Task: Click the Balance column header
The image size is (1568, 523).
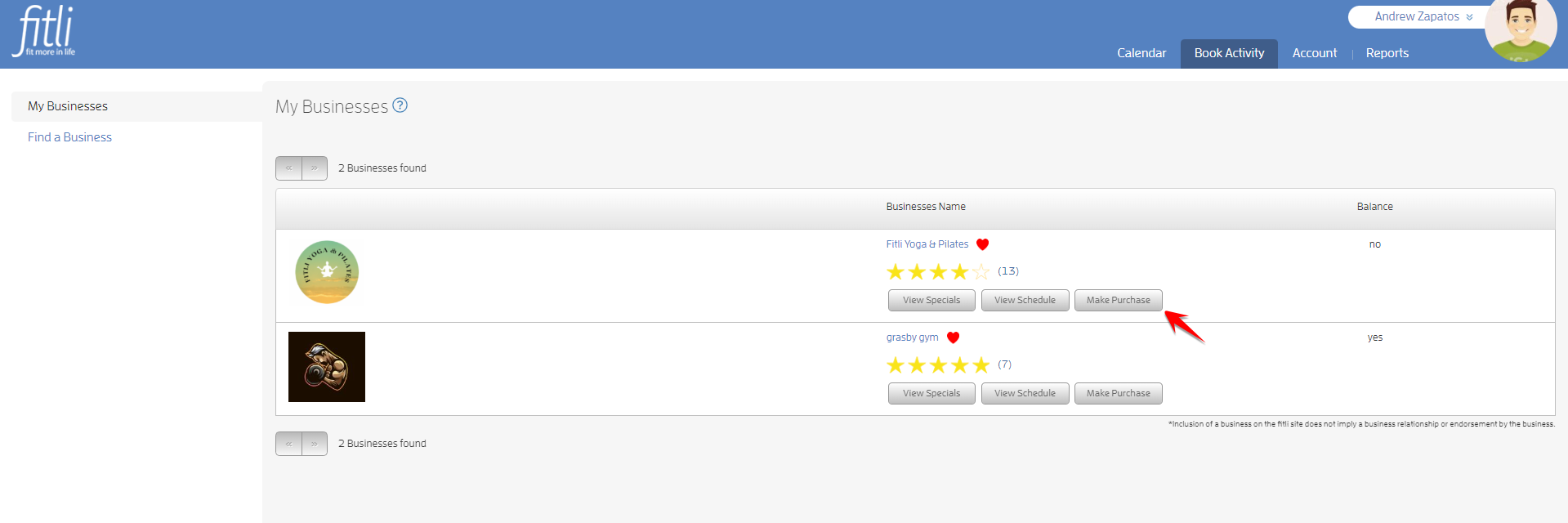Action: (x=1375, y=207)
